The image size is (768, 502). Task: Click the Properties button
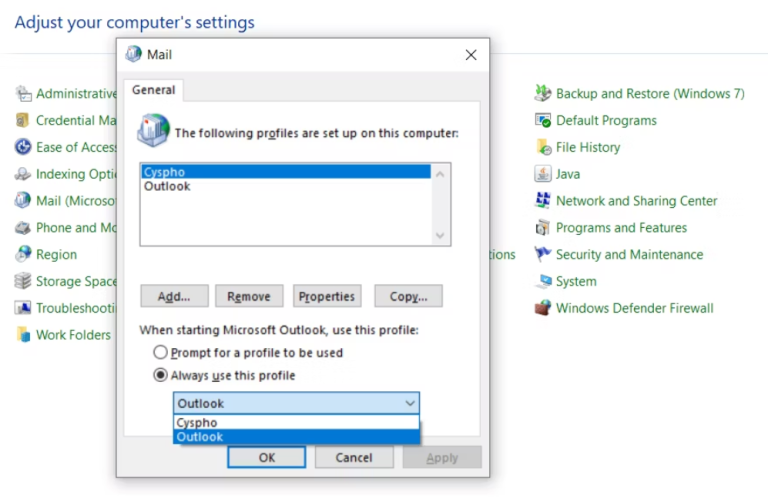click(x=327, y=296)
